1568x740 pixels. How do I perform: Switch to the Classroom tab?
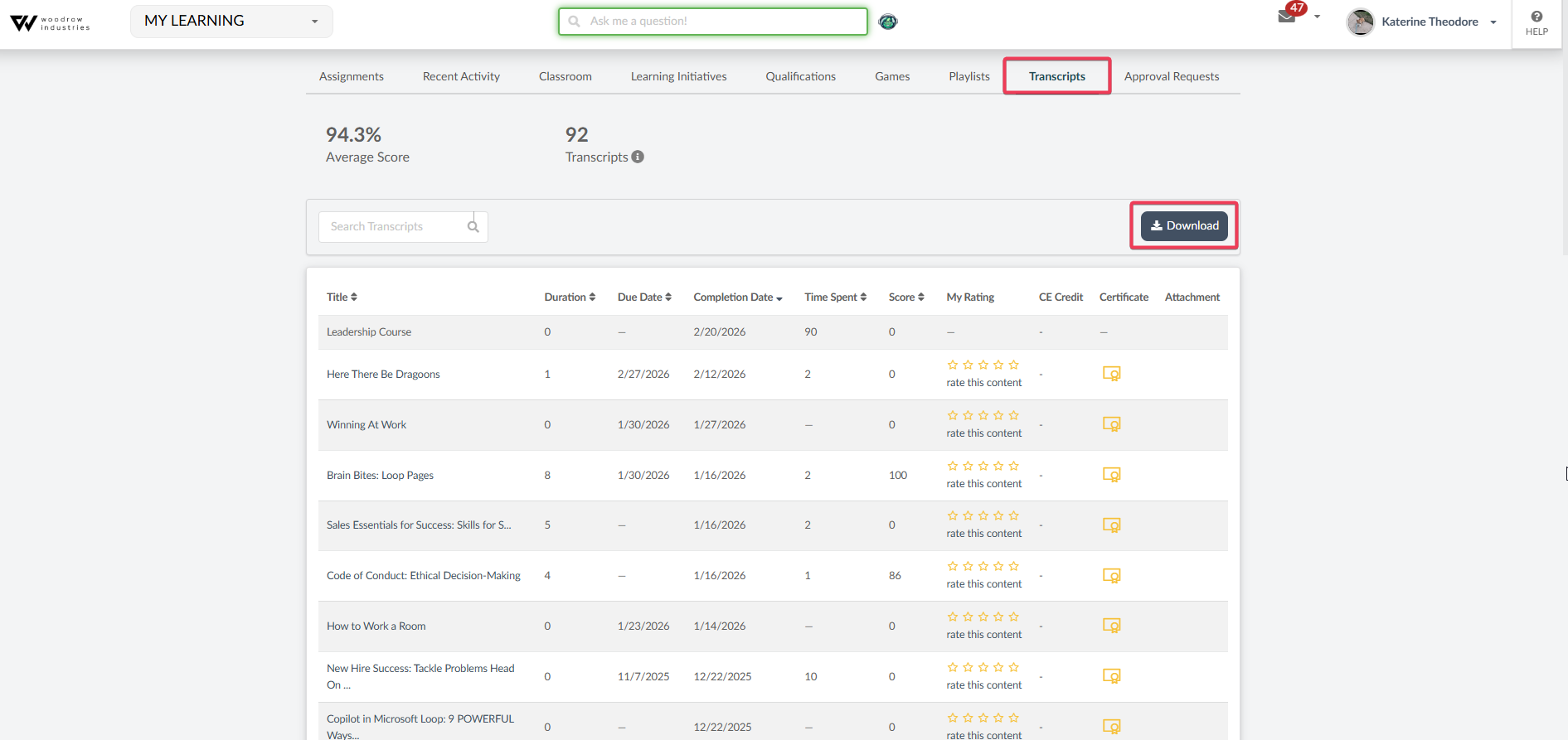click(x=566, y=76)
